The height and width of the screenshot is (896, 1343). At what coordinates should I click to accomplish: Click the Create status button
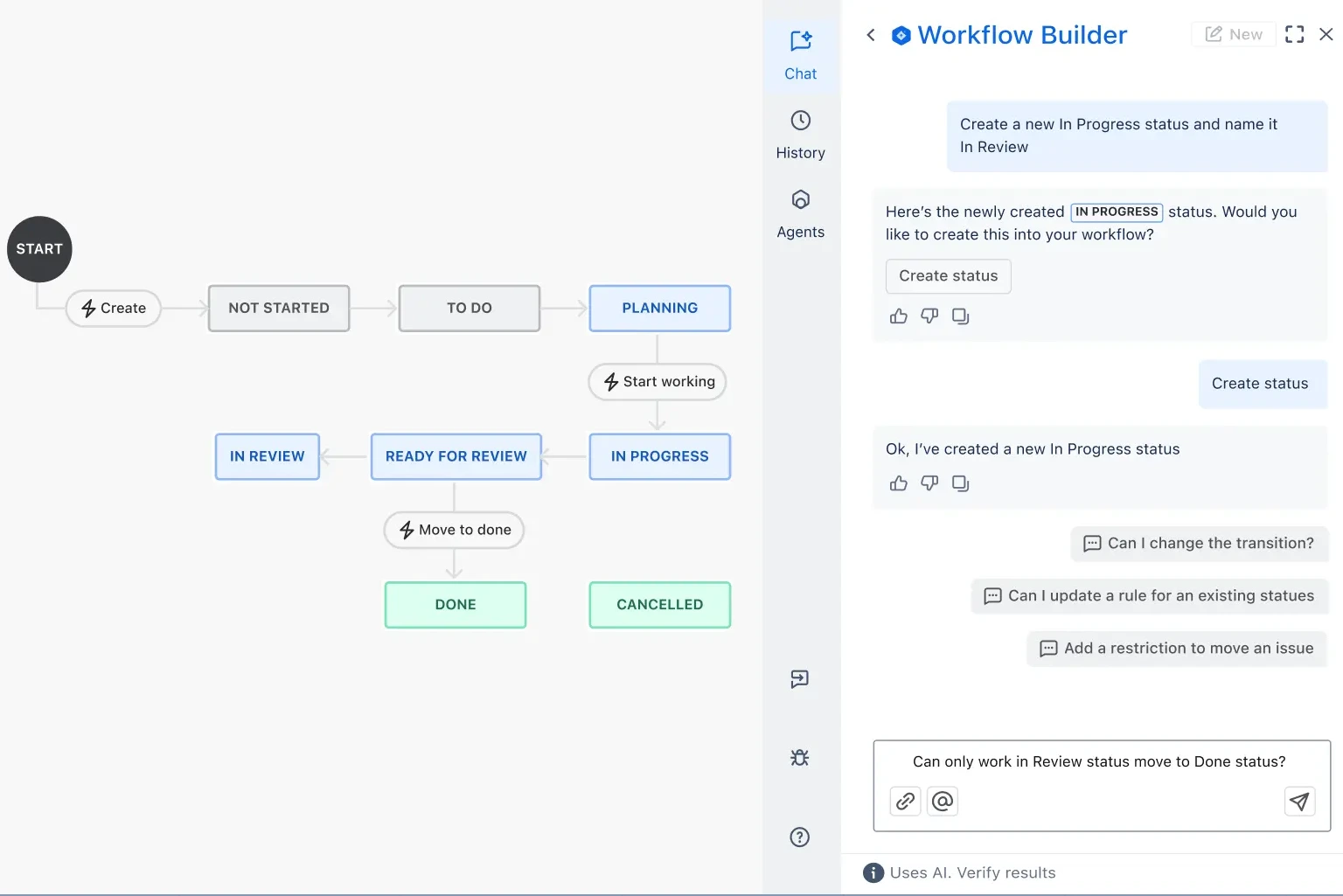point(948,275)
